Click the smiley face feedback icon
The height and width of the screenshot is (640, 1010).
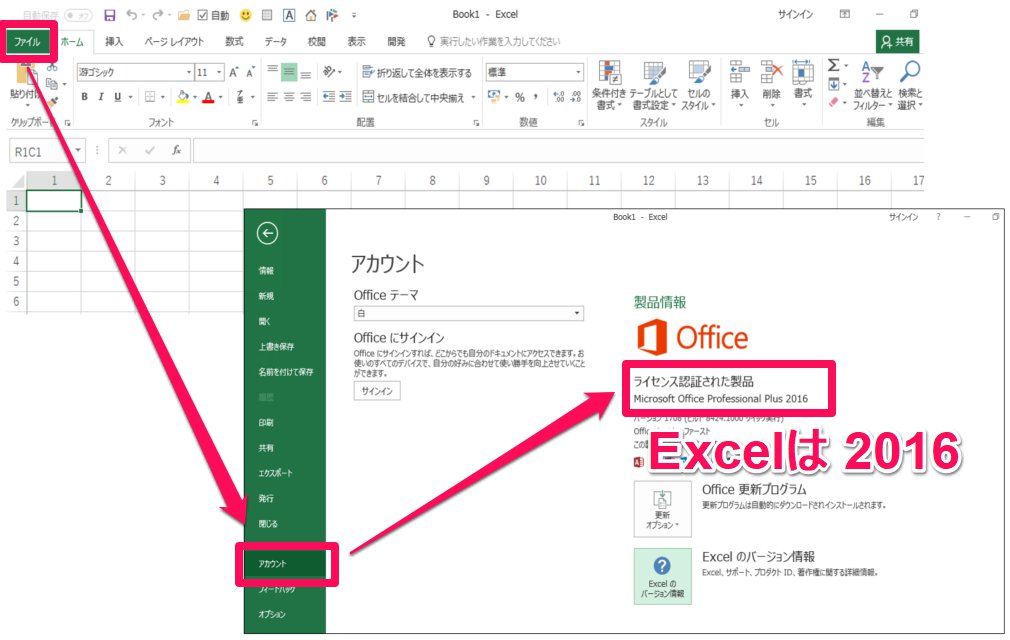(x=245, y=15)
